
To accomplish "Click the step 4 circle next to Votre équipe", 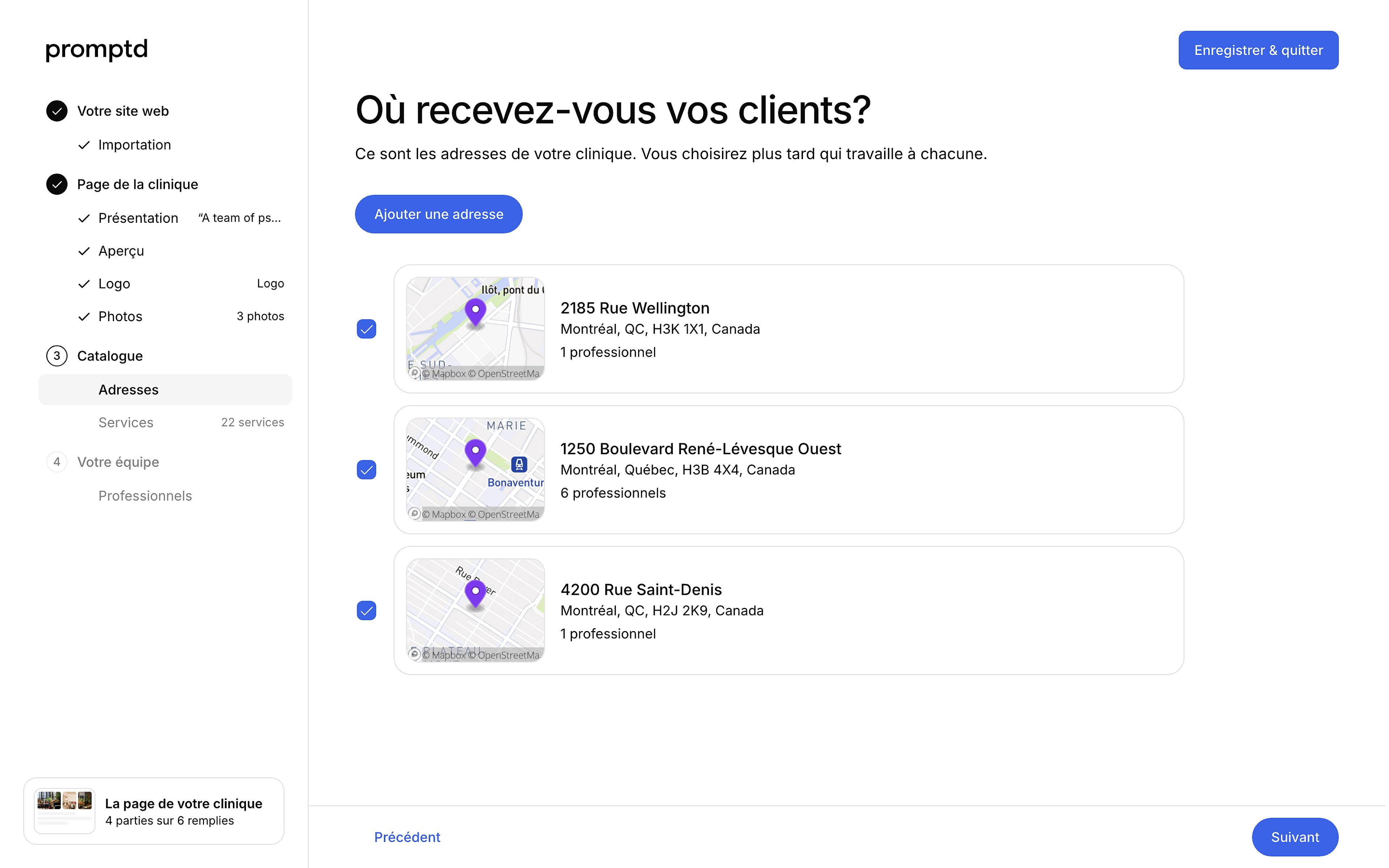I will 57,462.
